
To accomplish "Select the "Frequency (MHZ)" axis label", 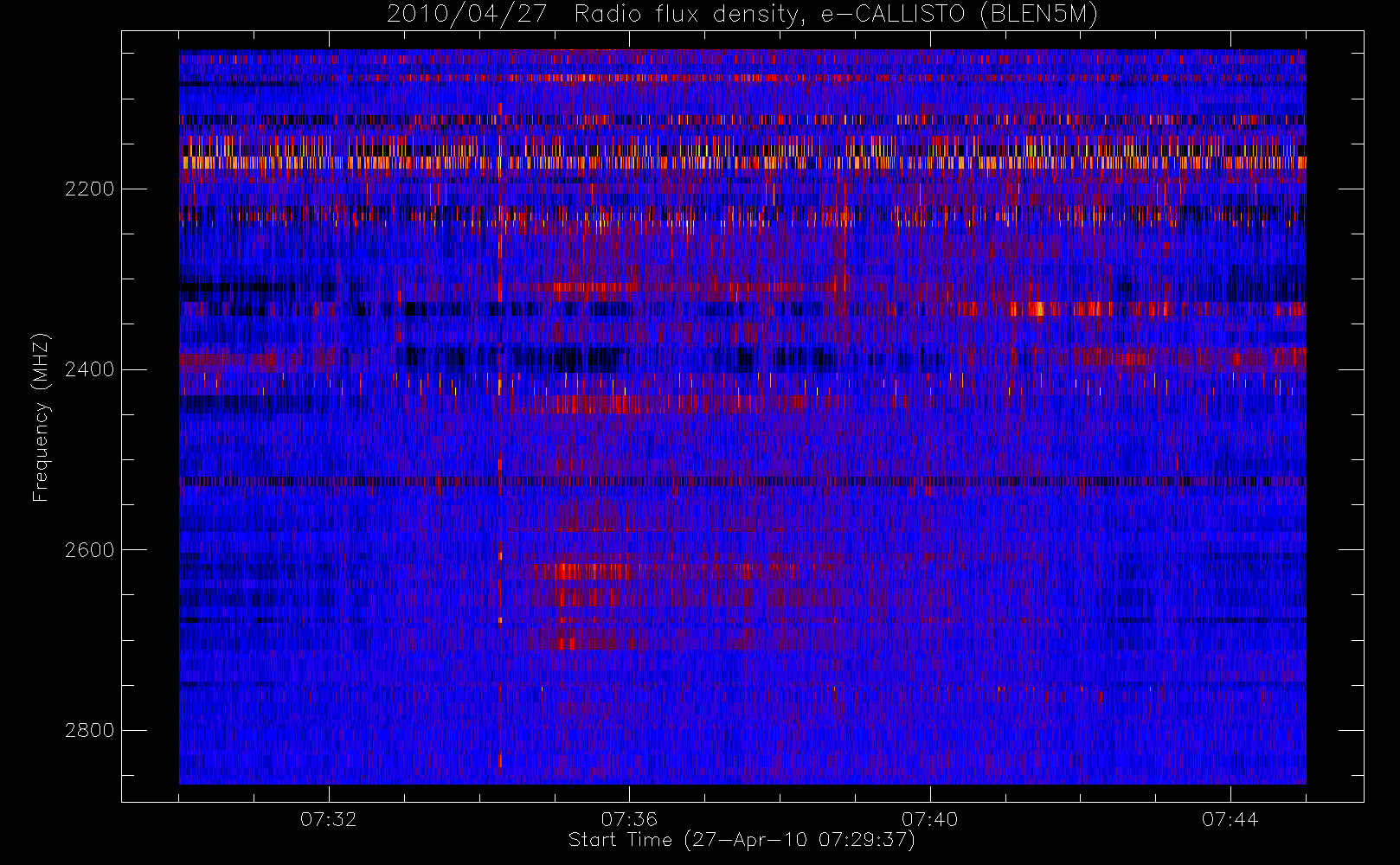I will 41,418.
